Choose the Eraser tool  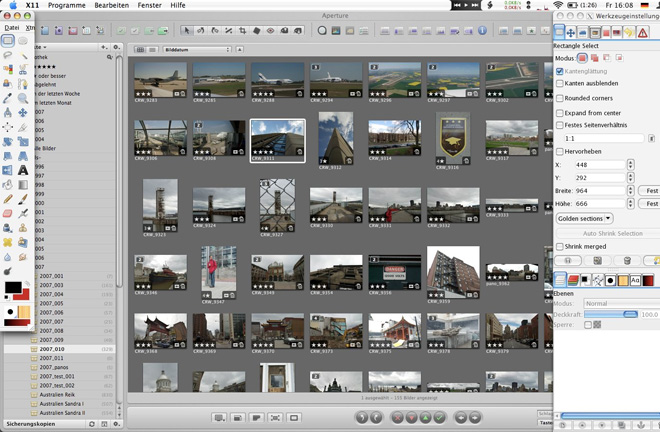pyautogui.click(x=8, y=213)
